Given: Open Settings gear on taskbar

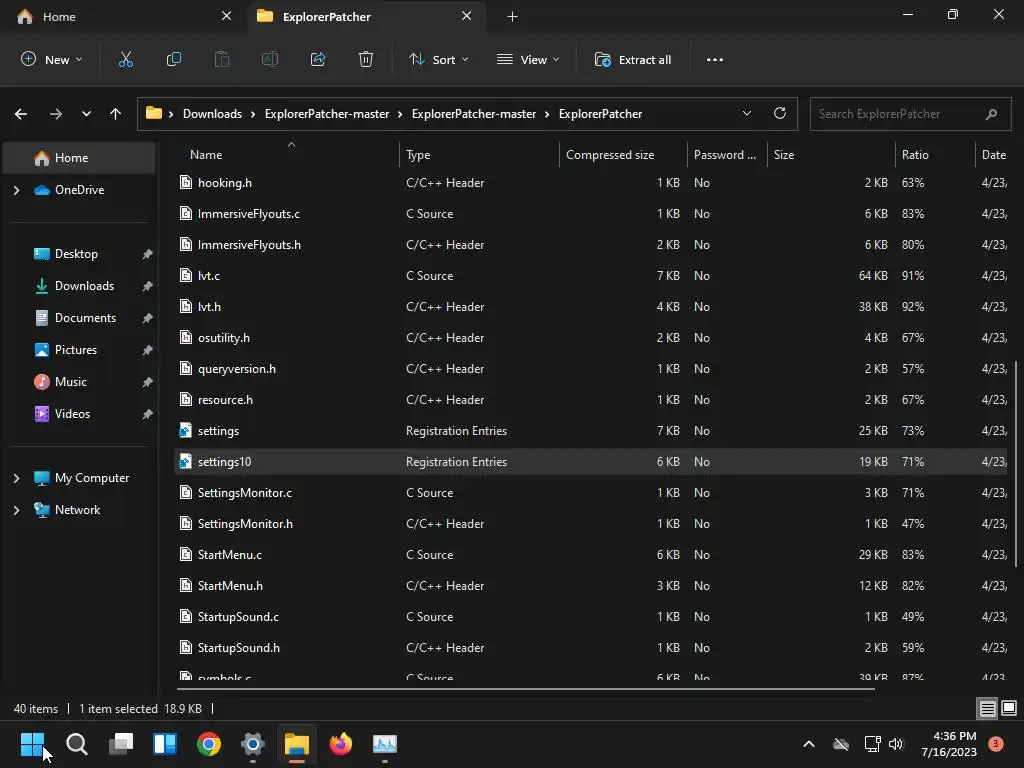Looking at the screenshot, I should point(253,744).
